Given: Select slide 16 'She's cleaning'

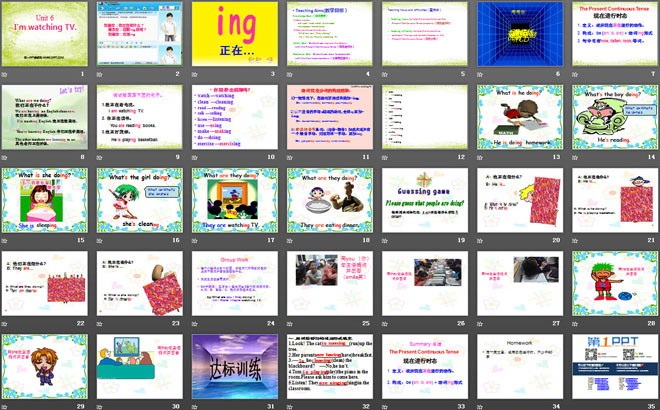Looking at the screenshot, I should (140, 200).
